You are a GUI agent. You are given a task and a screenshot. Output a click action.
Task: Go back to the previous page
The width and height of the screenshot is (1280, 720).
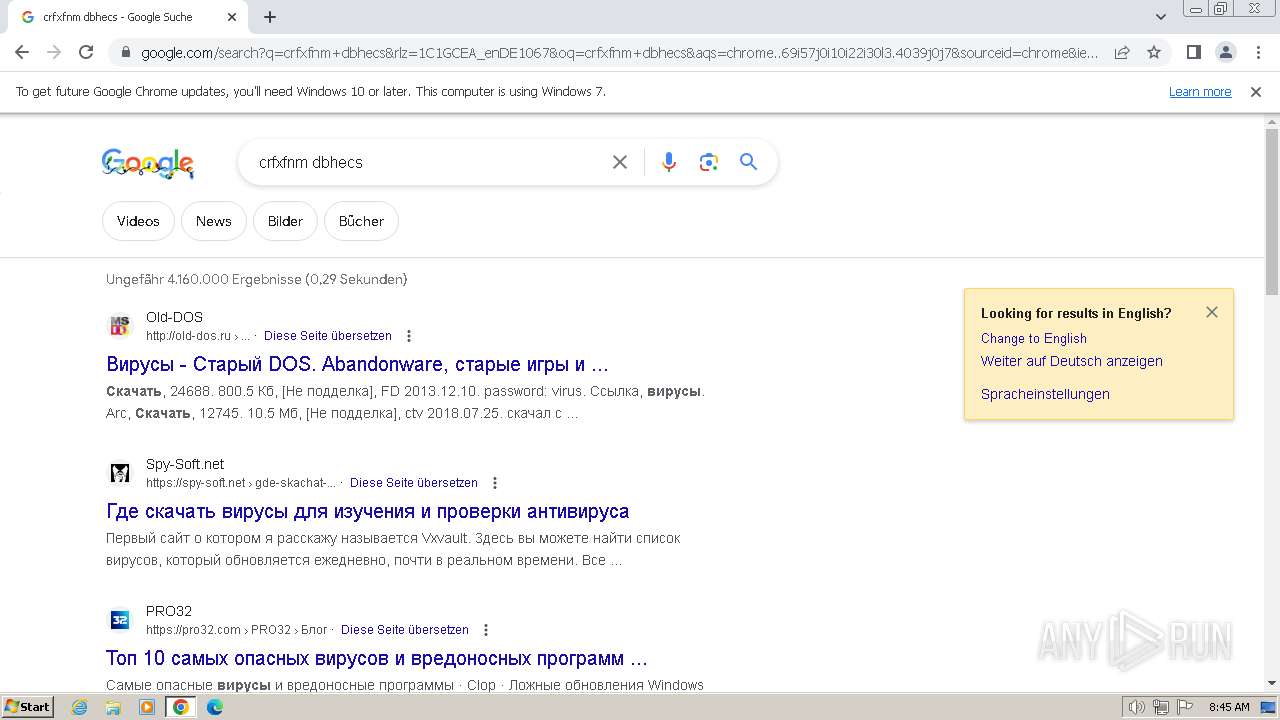click(x=22, y=52)
